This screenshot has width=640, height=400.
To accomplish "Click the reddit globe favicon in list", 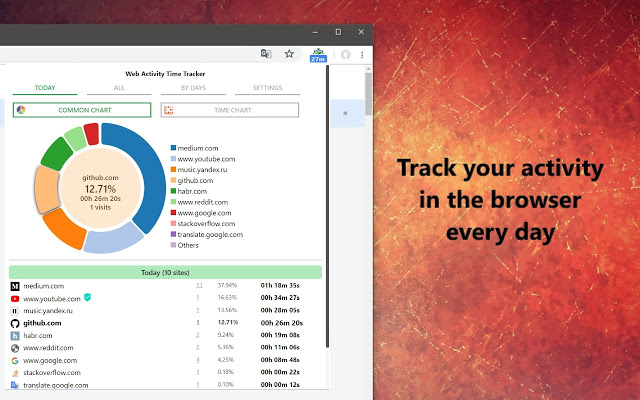I will (x=15, y=348).
